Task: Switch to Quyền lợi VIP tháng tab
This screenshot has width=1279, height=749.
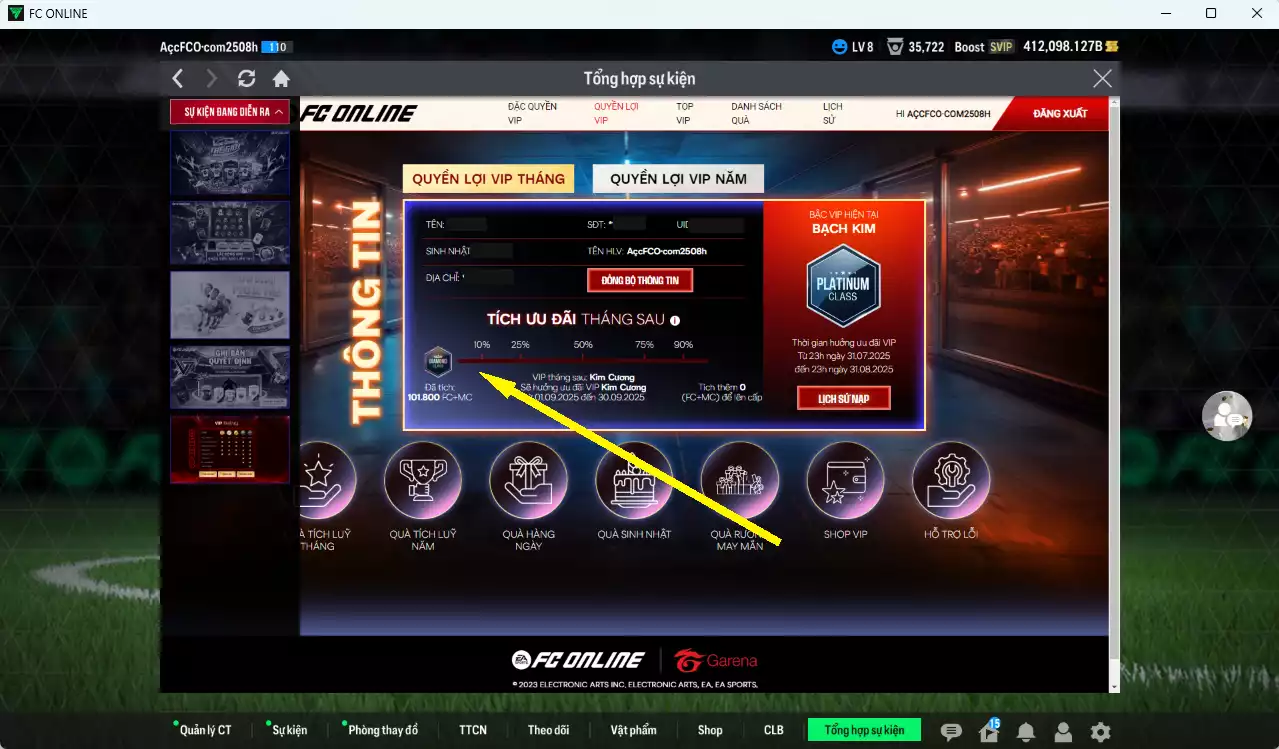Action: point(488,179)
